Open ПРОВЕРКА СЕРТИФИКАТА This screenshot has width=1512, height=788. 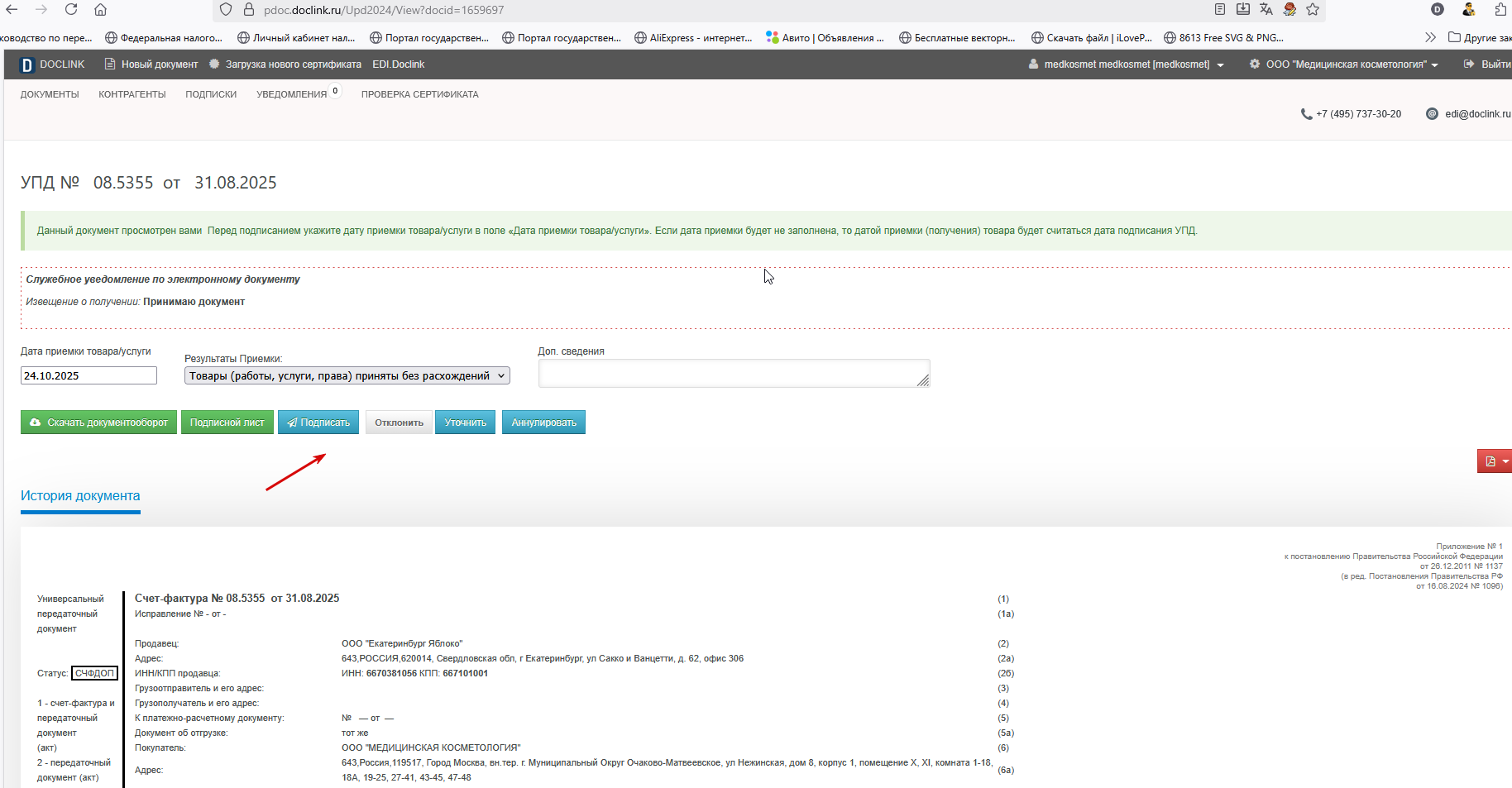(x=420, y=94)
